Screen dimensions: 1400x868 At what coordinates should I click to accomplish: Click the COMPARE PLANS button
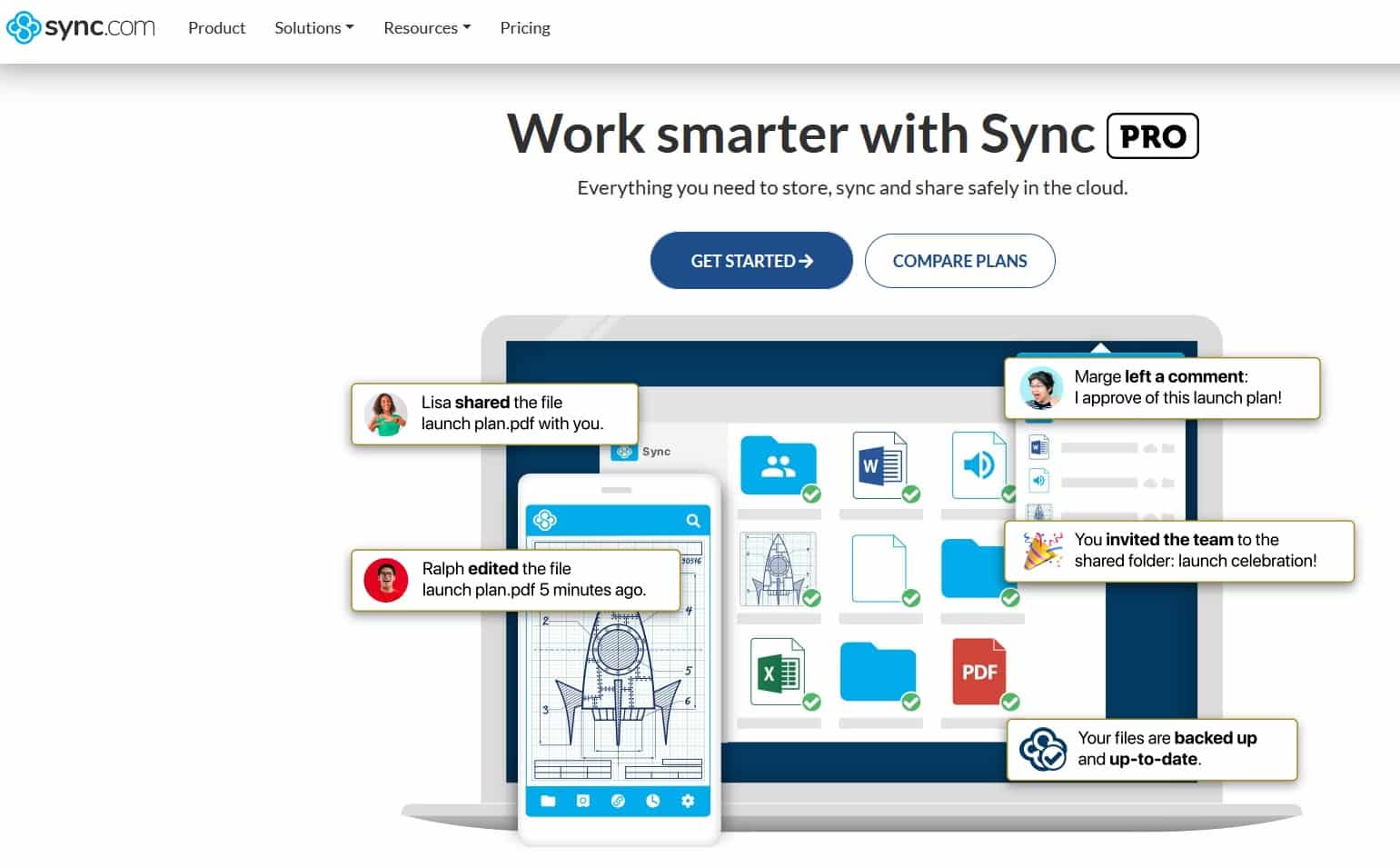coord(959,261)
